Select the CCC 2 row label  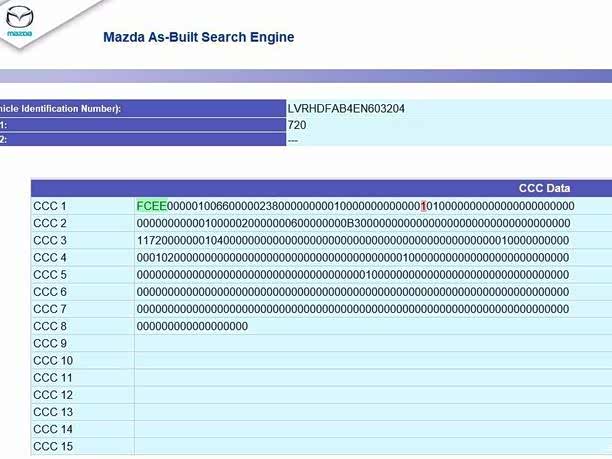(50, 223)
